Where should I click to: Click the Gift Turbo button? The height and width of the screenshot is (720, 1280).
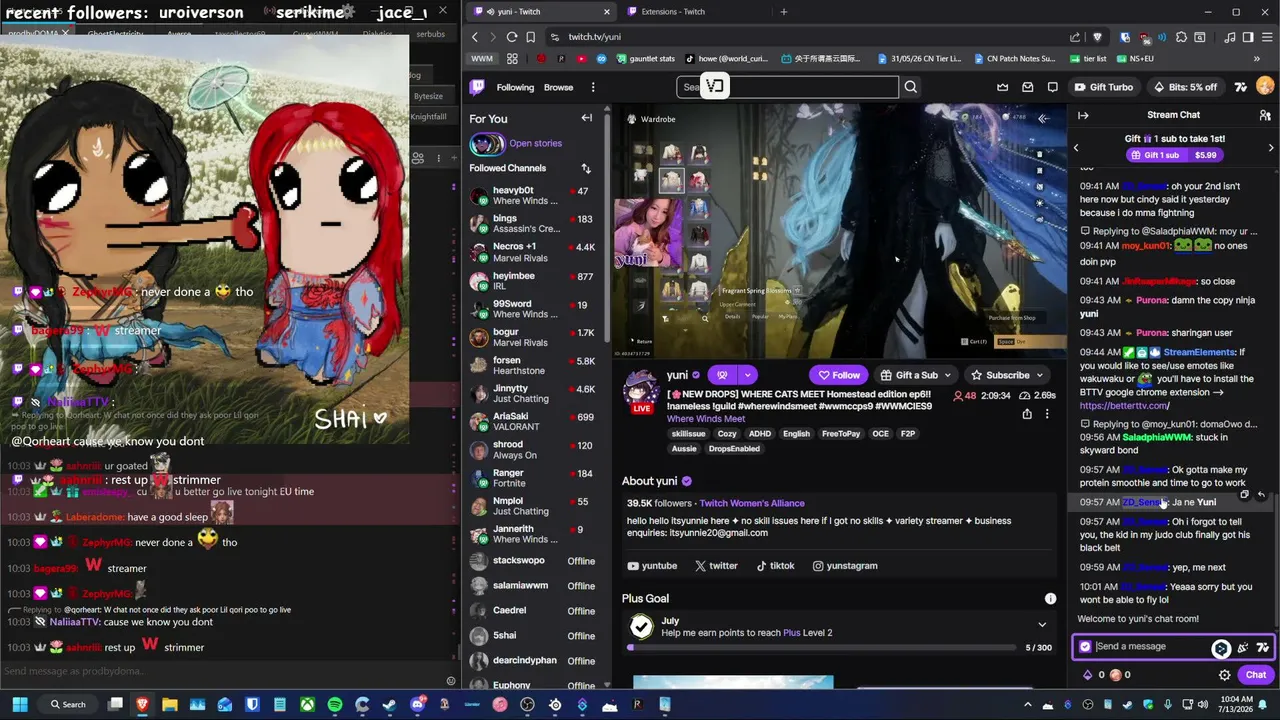click(1104, 87)
